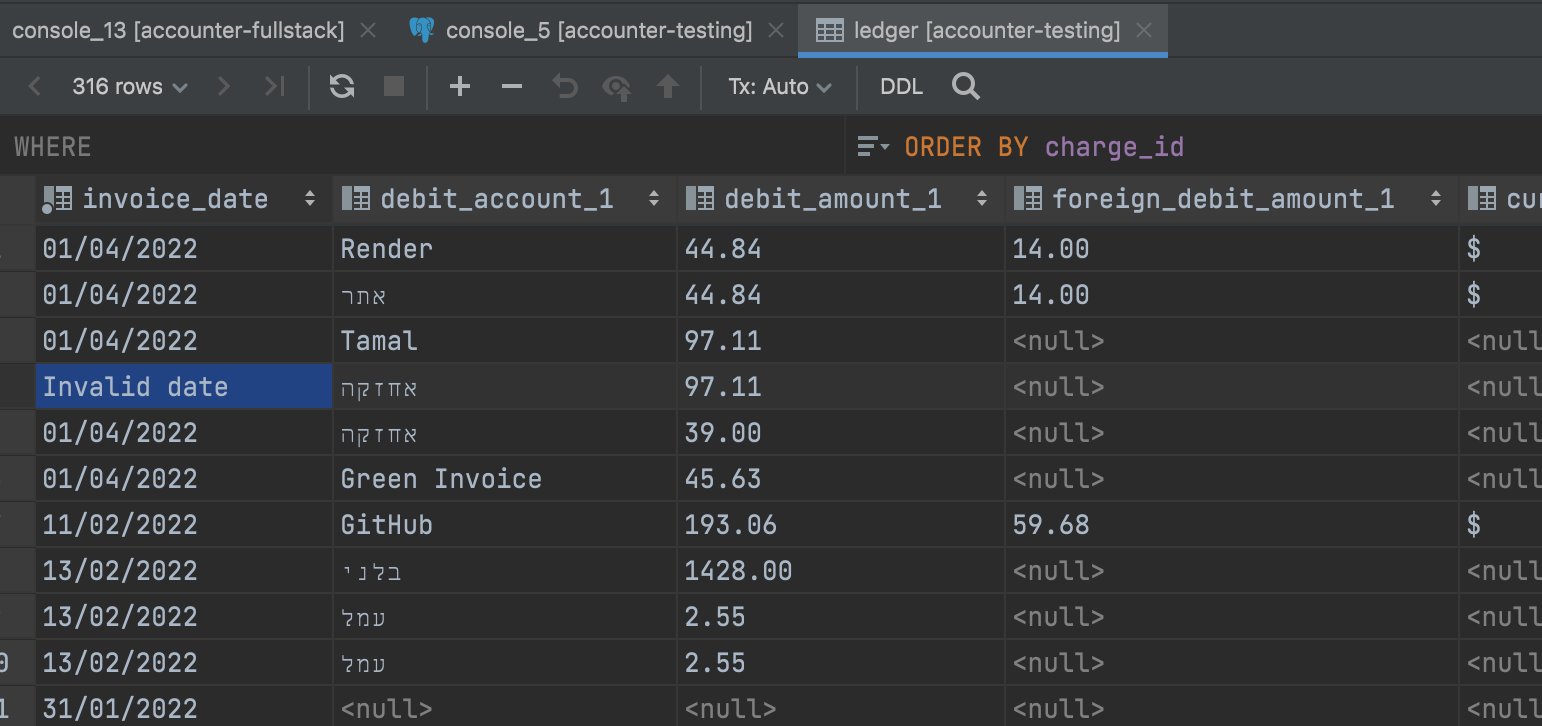Select 97.11 amount in Tamal row
The height and width of the screenshot is (726, 1542).
point(841,341)
